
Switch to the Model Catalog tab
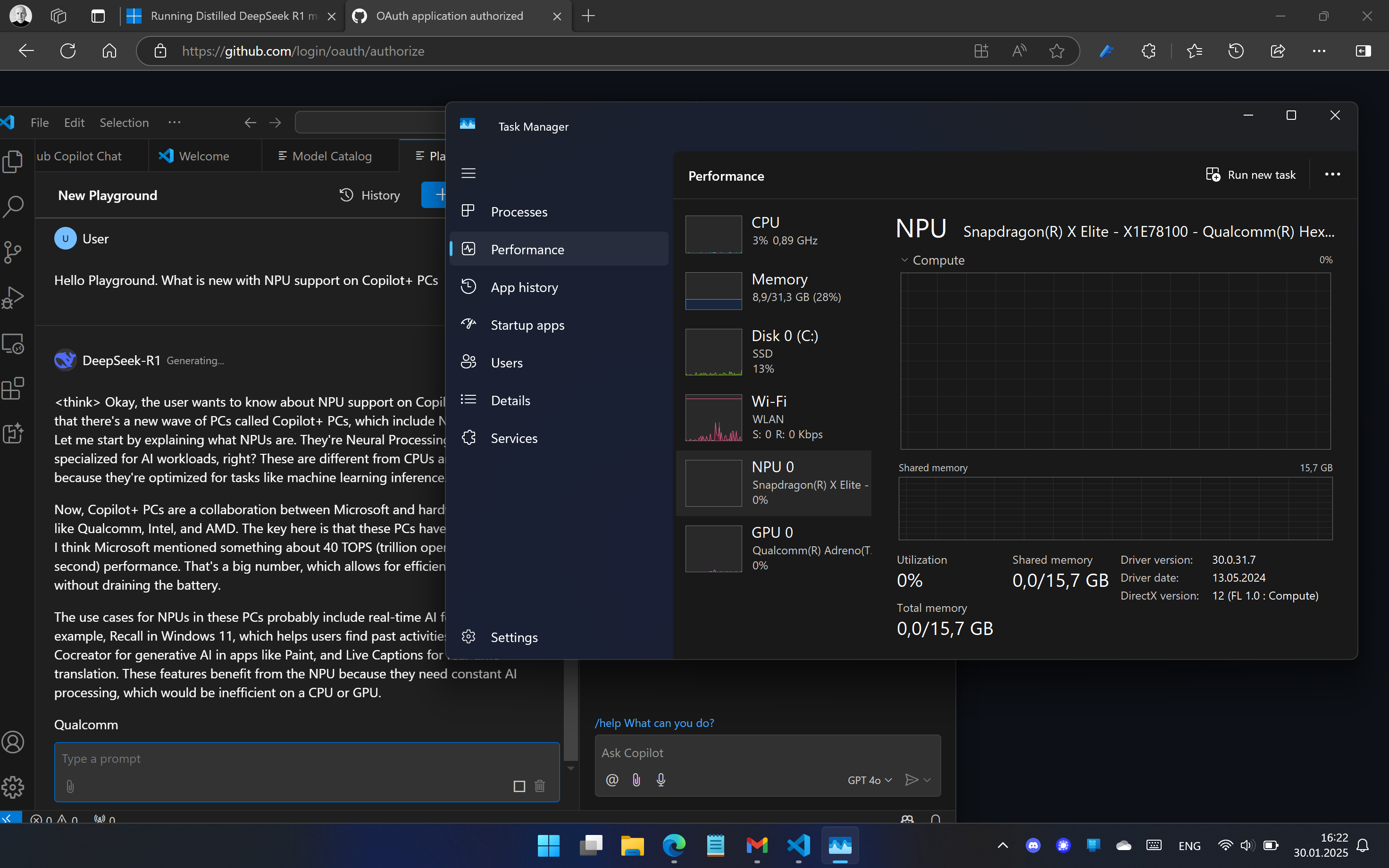point(325,156)
